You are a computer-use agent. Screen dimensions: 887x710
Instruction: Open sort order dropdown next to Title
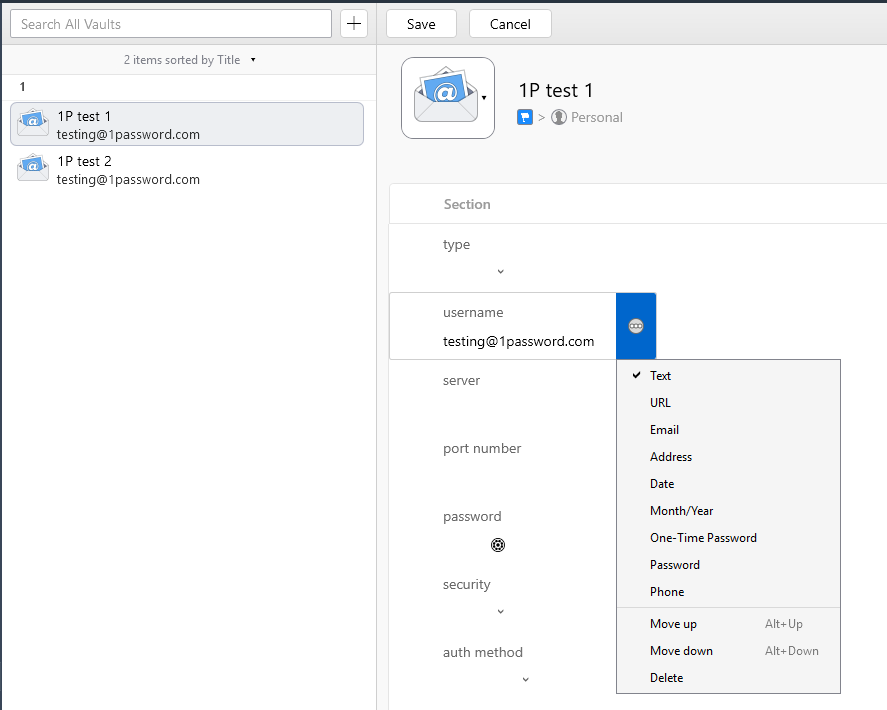pyautogui.click(x=253, y=60)
